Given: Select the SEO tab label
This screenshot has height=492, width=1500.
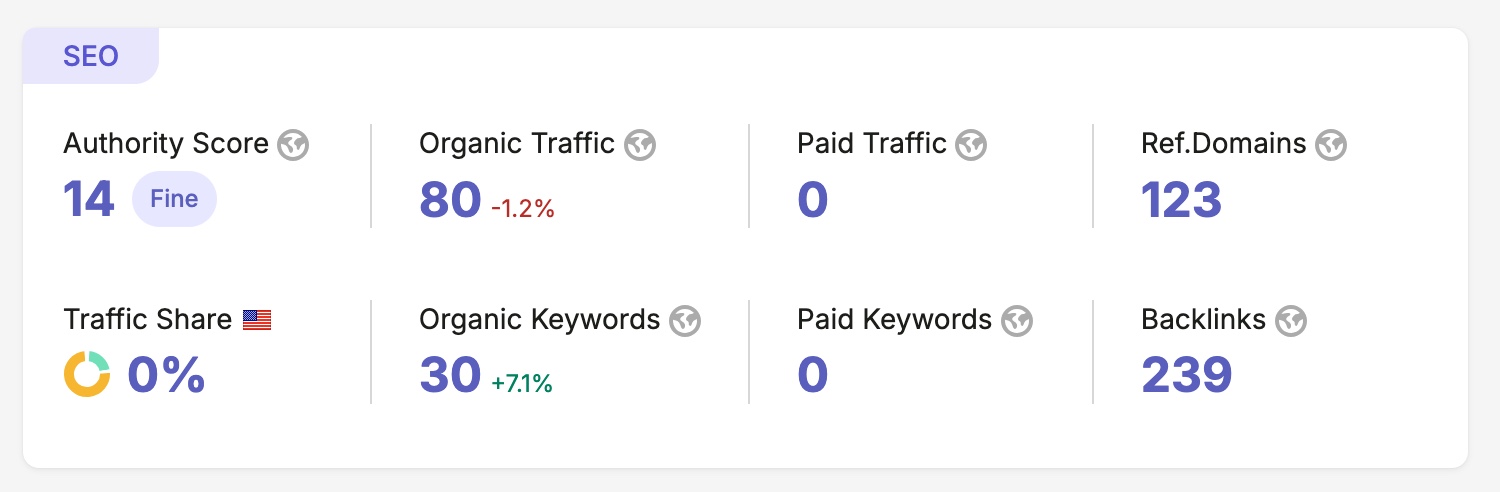Looking at the screenshot, I should click(91, 56).
